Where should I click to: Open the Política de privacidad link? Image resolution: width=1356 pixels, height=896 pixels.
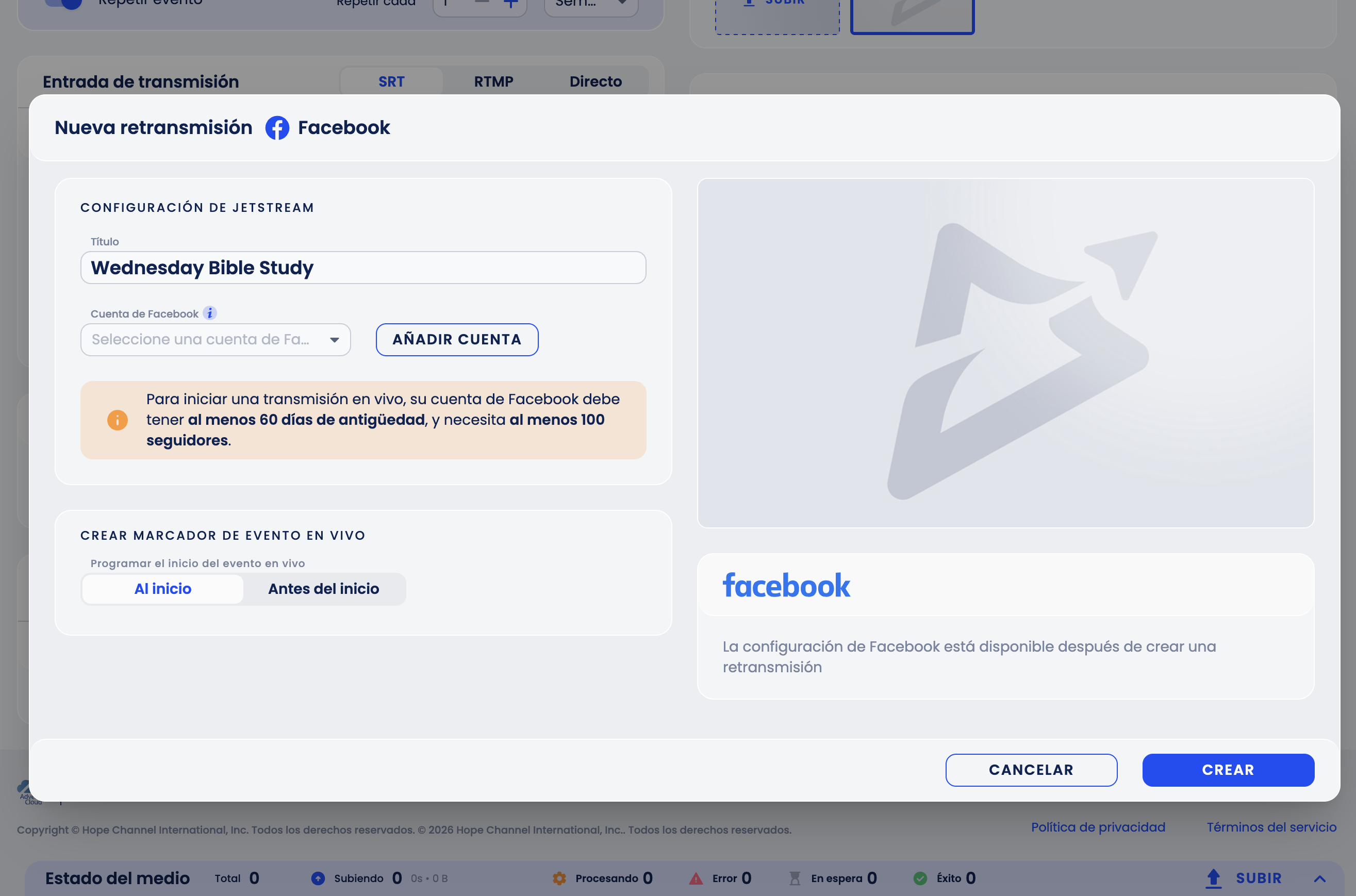click(x=1098, y=827)
